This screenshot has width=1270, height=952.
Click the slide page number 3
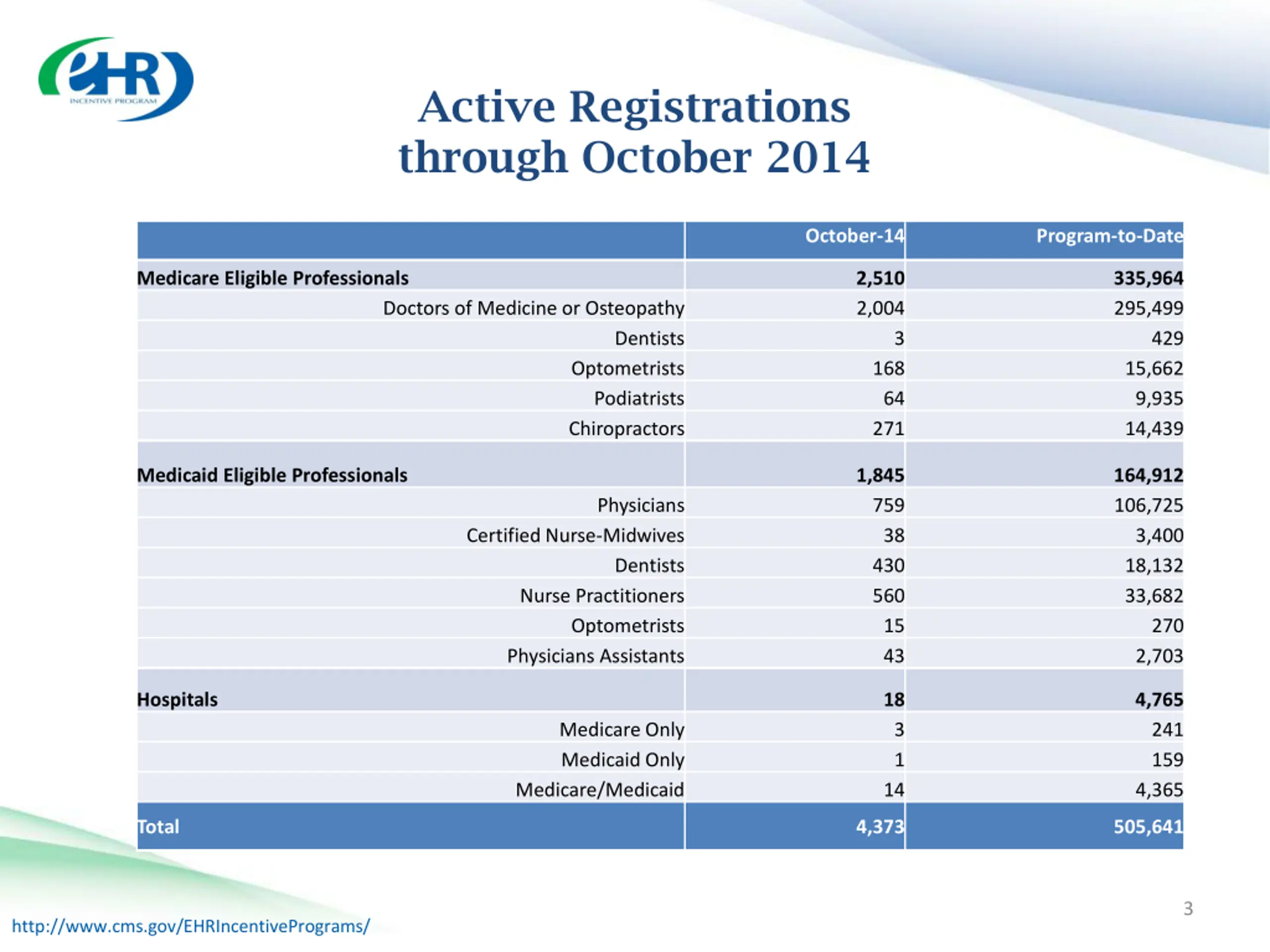[x=1188, y=908]
